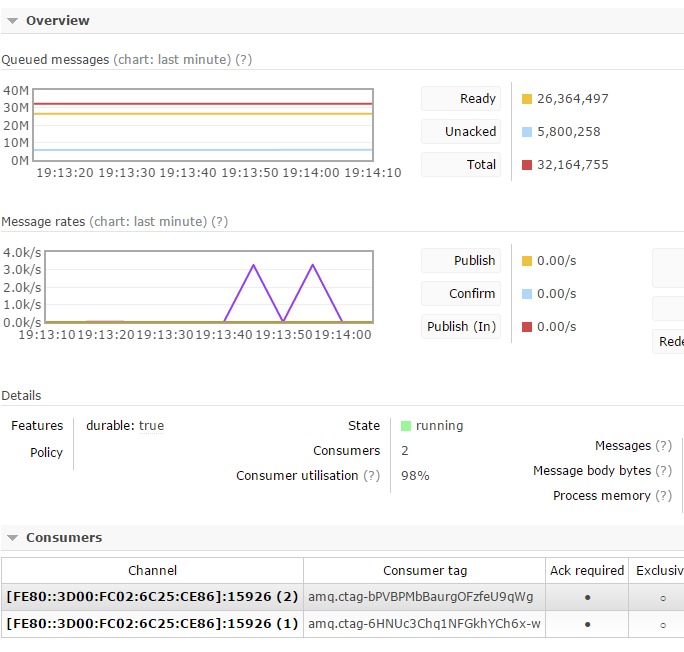Open chart range link for Queued messages
The width and height of the screenshot is (684, 652).
[x=171, y=60]
